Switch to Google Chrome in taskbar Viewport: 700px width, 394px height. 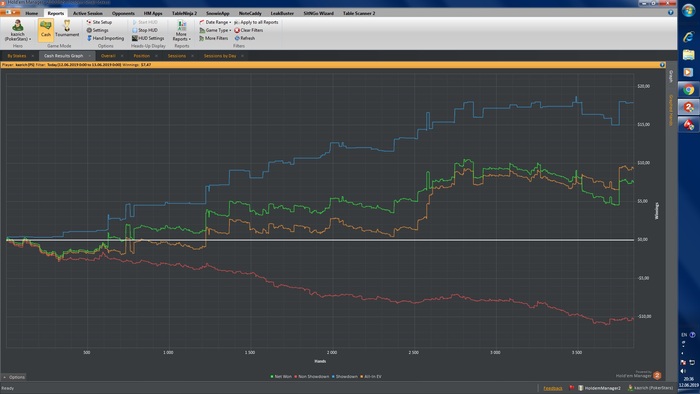(688, 90)
